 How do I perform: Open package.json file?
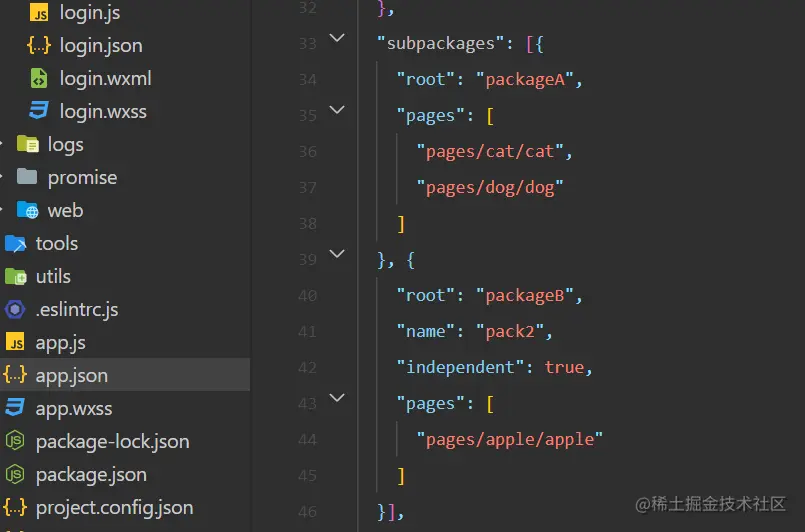[91, 474]
